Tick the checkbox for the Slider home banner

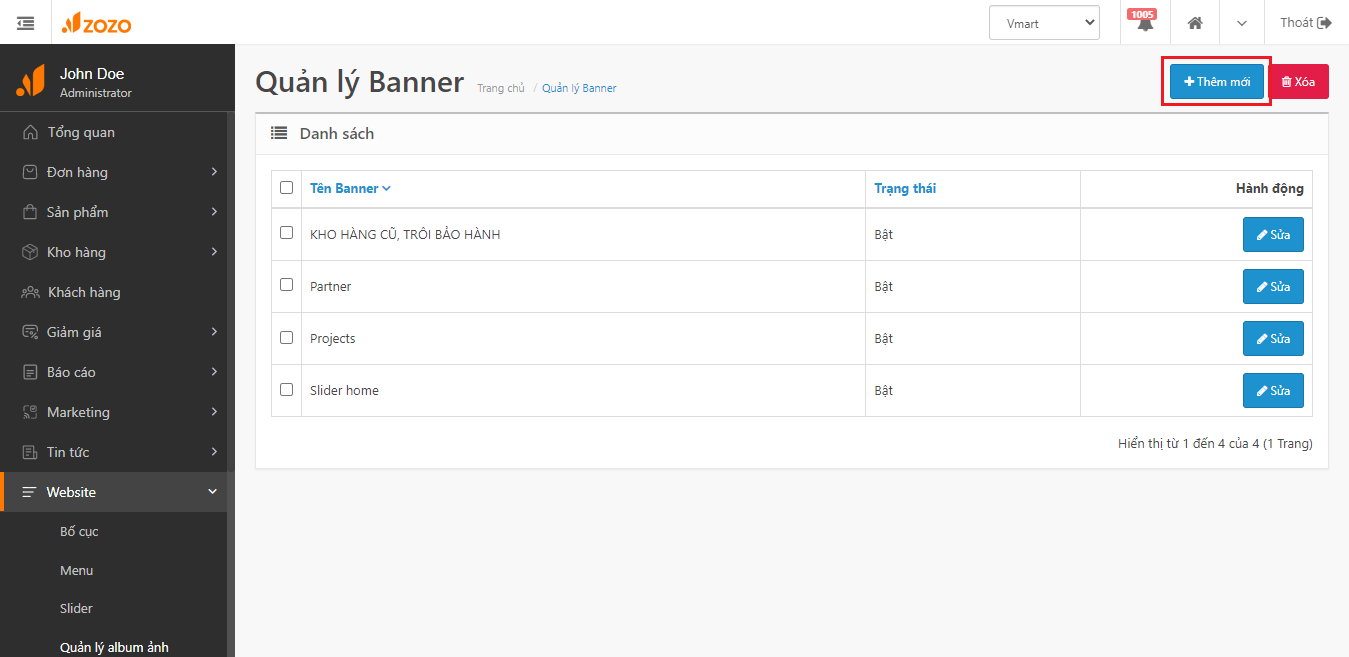287,389
